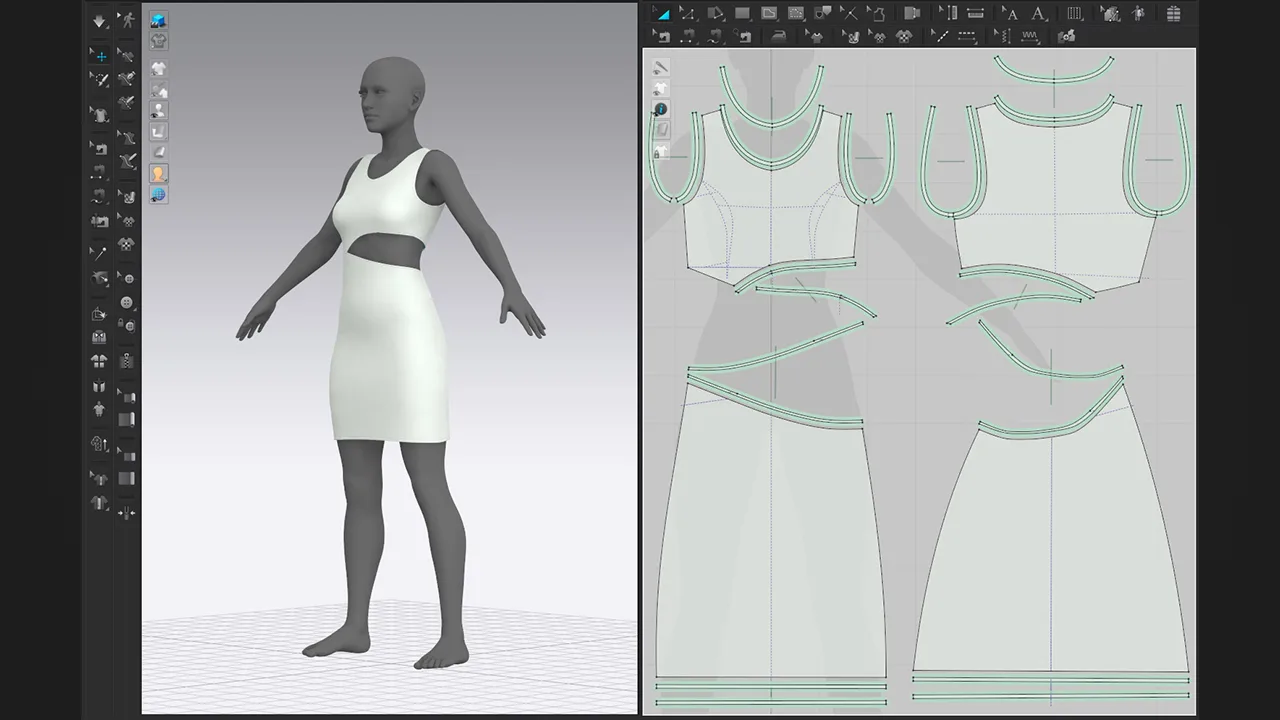This screenshot has height=720, width=1280.
Task: Click the walking avatar animation icon
Action: [128, 20]
